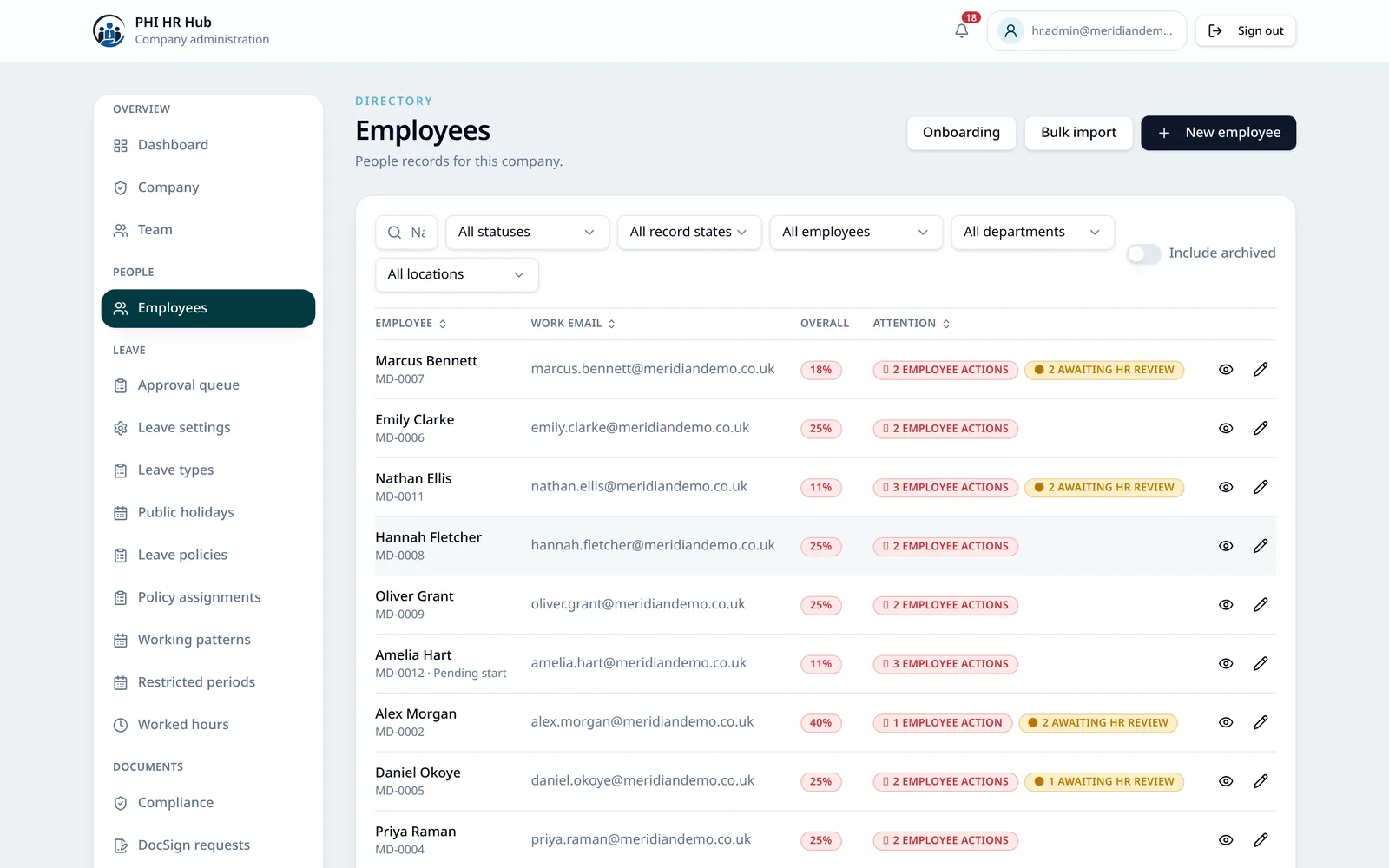The height and width of the screenshot is (868, 1389).
Task: Click the Policy assignments icon
Action: pyautogui.click(x=121, y=598)
